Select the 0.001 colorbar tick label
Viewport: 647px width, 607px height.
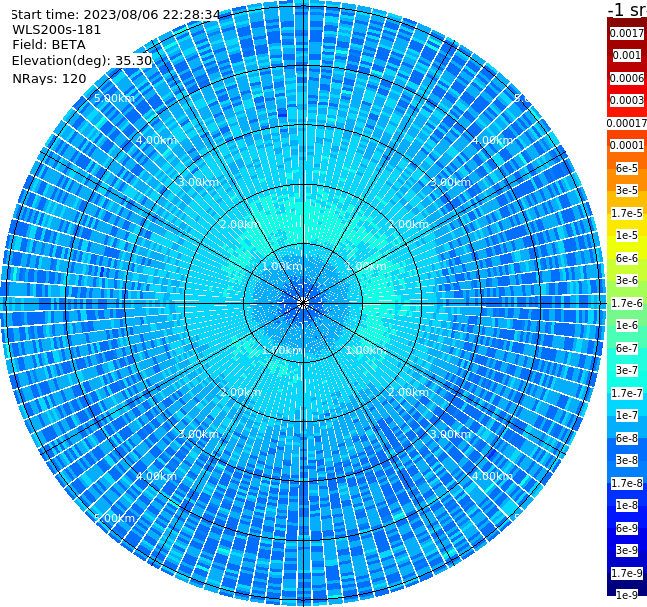[x=627, y=55]
